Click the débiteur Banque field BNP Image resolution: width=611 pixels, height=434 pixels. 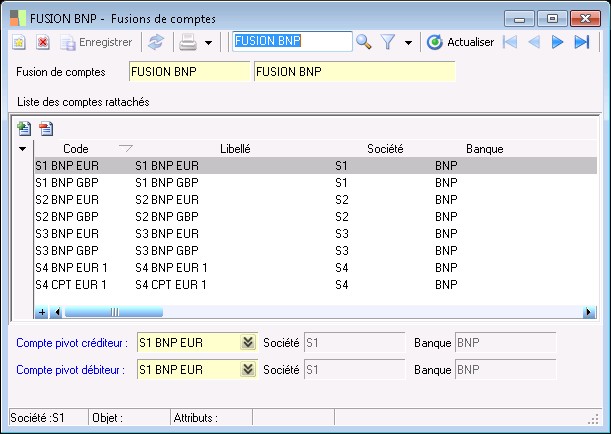click(505, 369)
